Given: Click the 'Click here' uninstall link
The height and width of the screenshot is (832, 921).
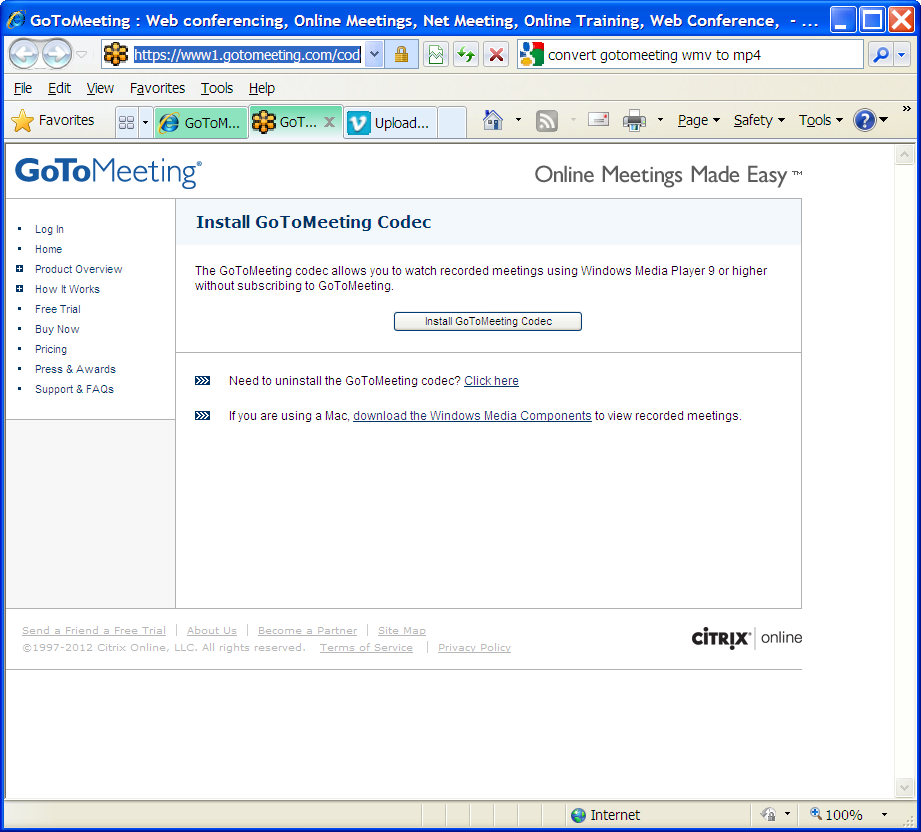Looking at the screenshot, I should point(491,381).
